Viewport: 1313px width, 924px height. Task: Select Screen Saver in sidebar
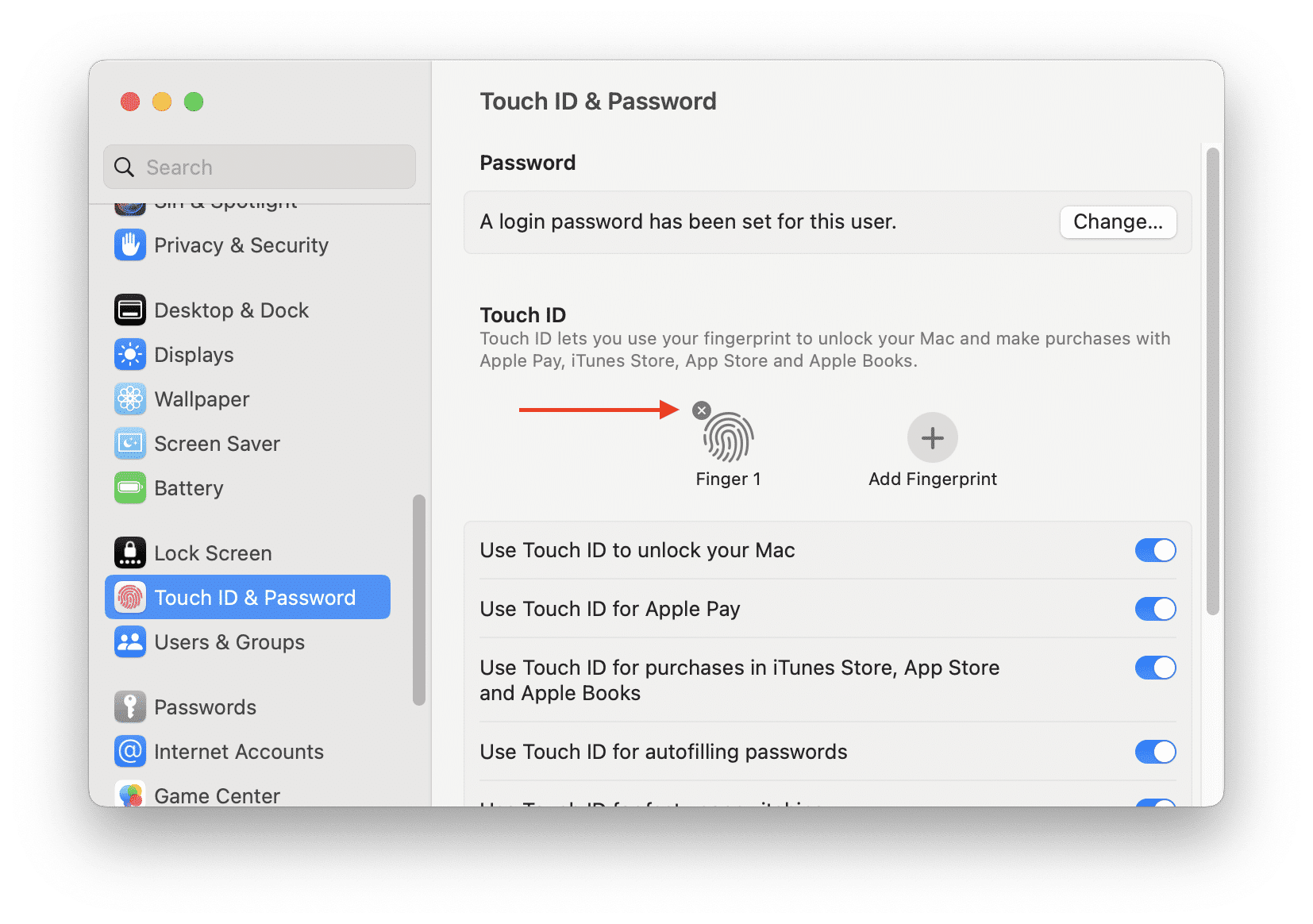248,444
